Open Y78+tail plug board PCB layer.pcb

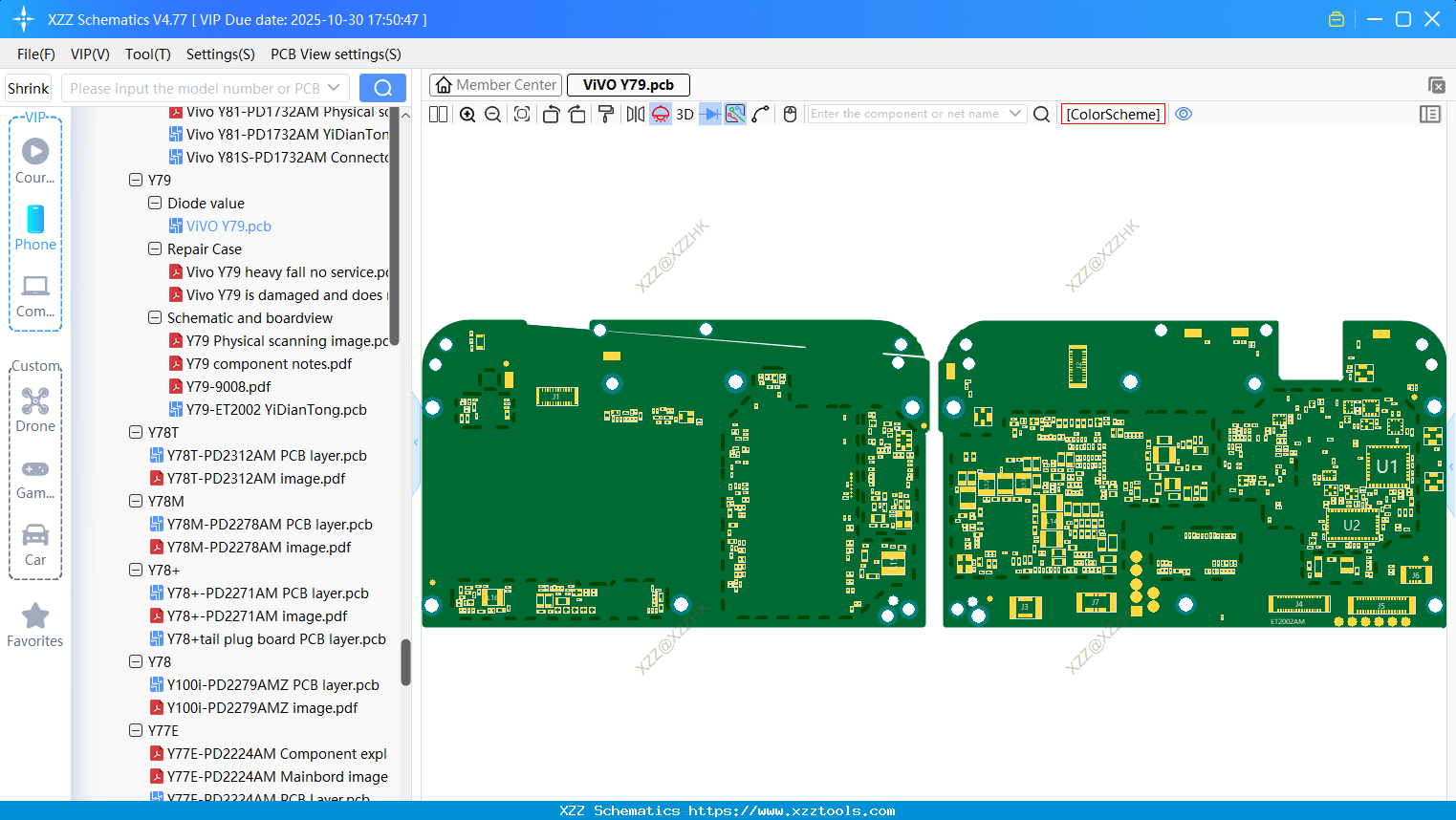276,638
